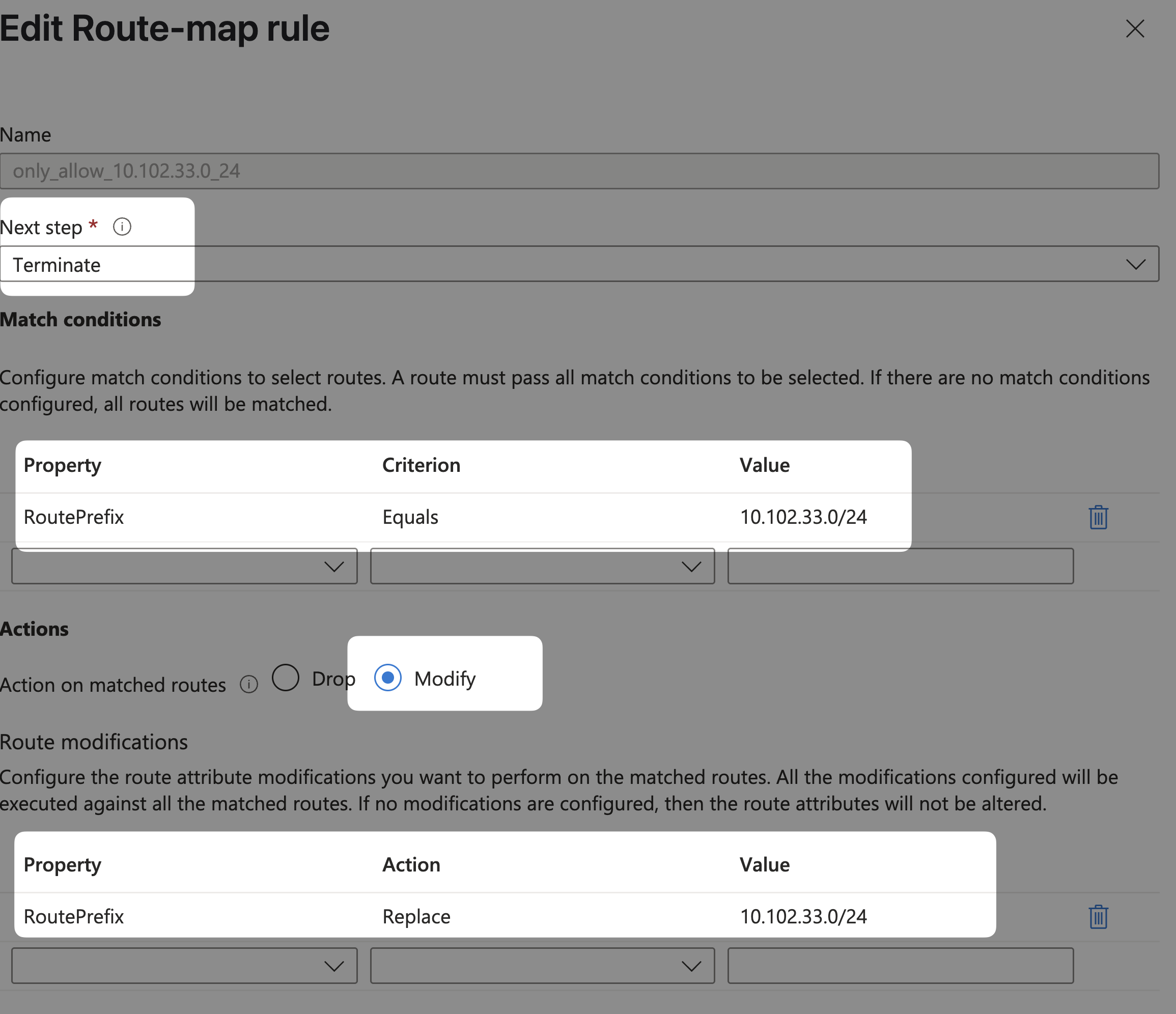Open empty match condition Criterion dropdown
The height and width of the screenshot is (1014, 1176).
point(542,566)
